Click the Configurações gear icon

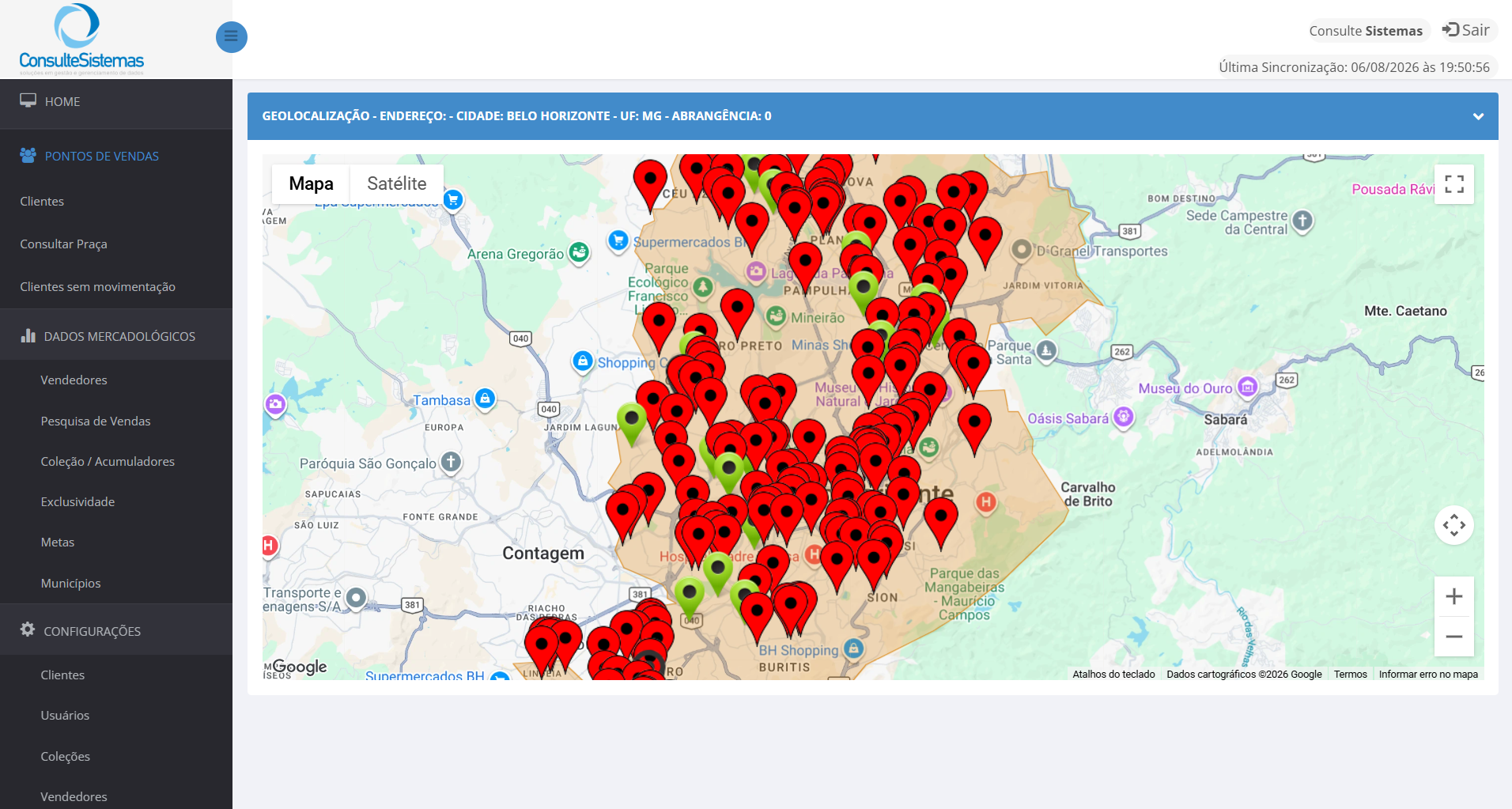(x=28, y=629)
